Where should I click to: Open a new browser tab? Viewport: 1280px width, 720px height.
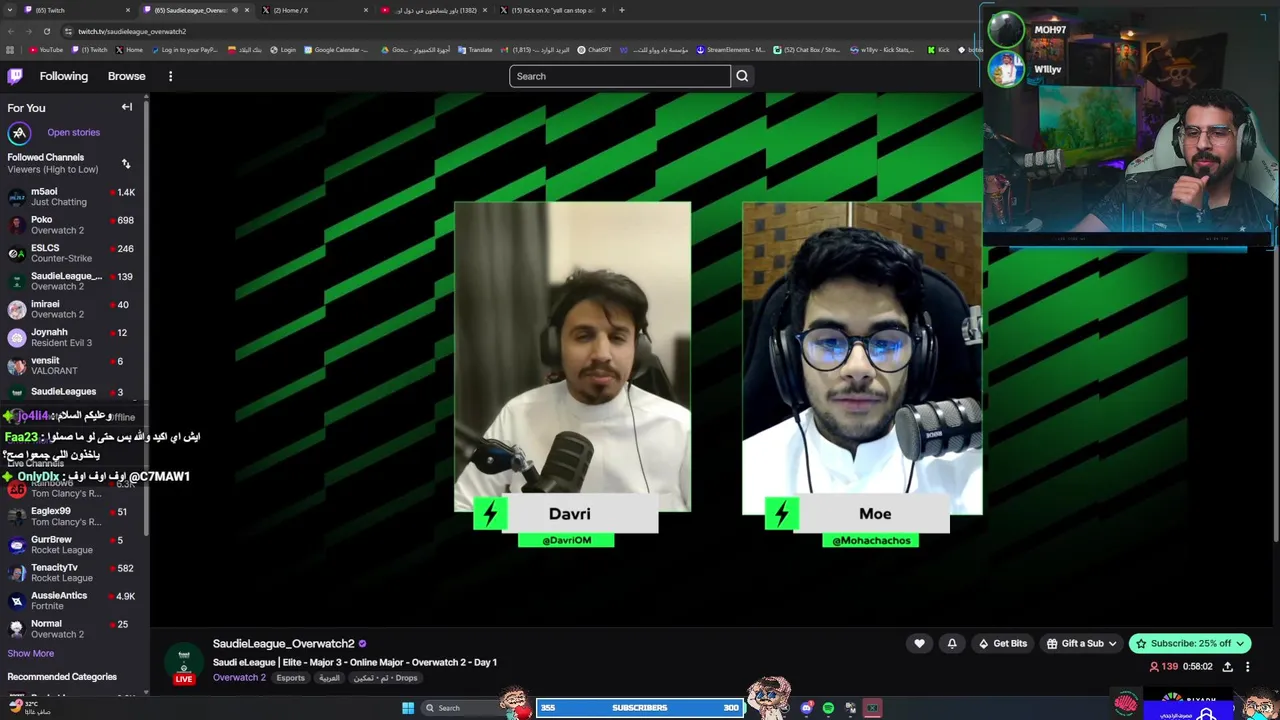[x=622, y=10]
